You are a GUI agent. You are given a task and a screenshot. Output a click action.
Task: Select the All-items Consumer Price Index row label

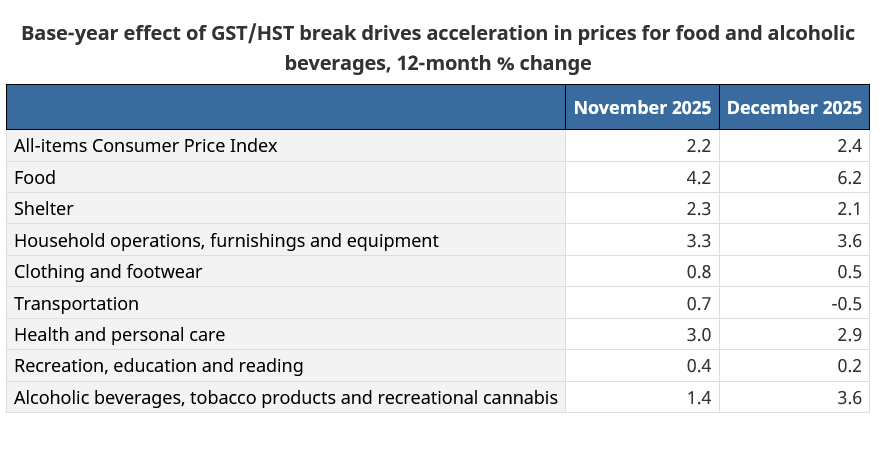pyautogui.click(x=146, y=146)
